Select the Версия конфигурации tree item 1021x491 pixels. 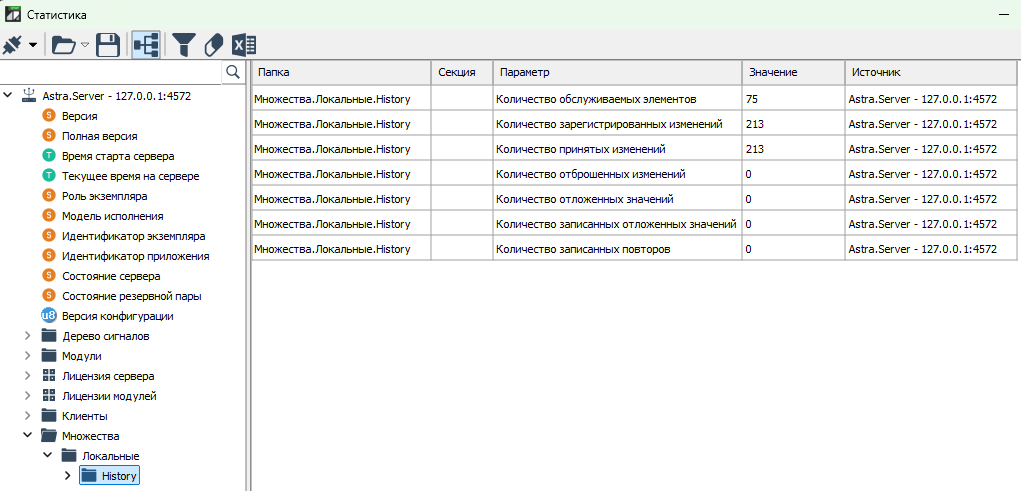click(117, 316)
